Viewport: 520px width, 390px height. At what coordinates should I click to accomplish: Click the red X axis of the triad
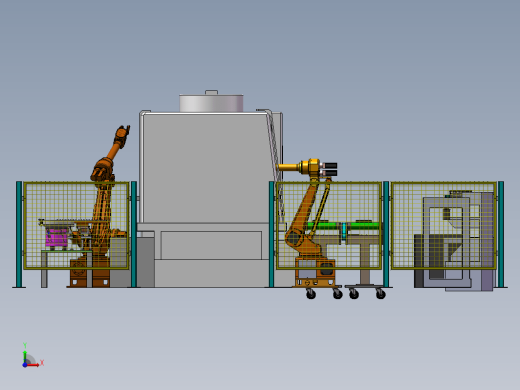click(x=33, y=365)
